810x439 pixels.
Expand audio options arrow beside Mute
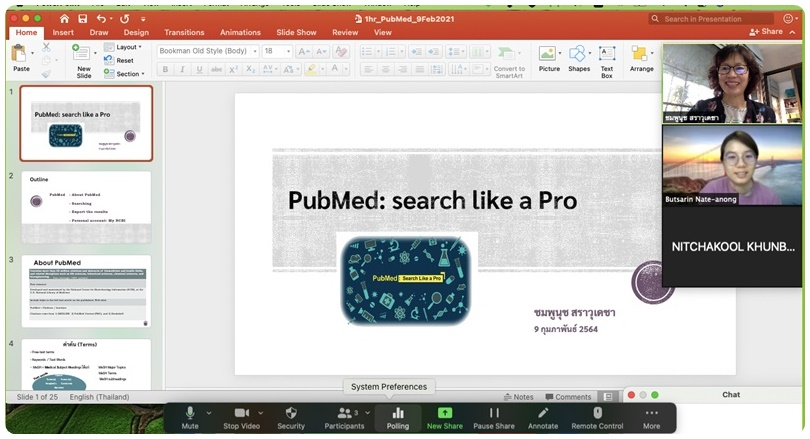[x=209, y=412]
